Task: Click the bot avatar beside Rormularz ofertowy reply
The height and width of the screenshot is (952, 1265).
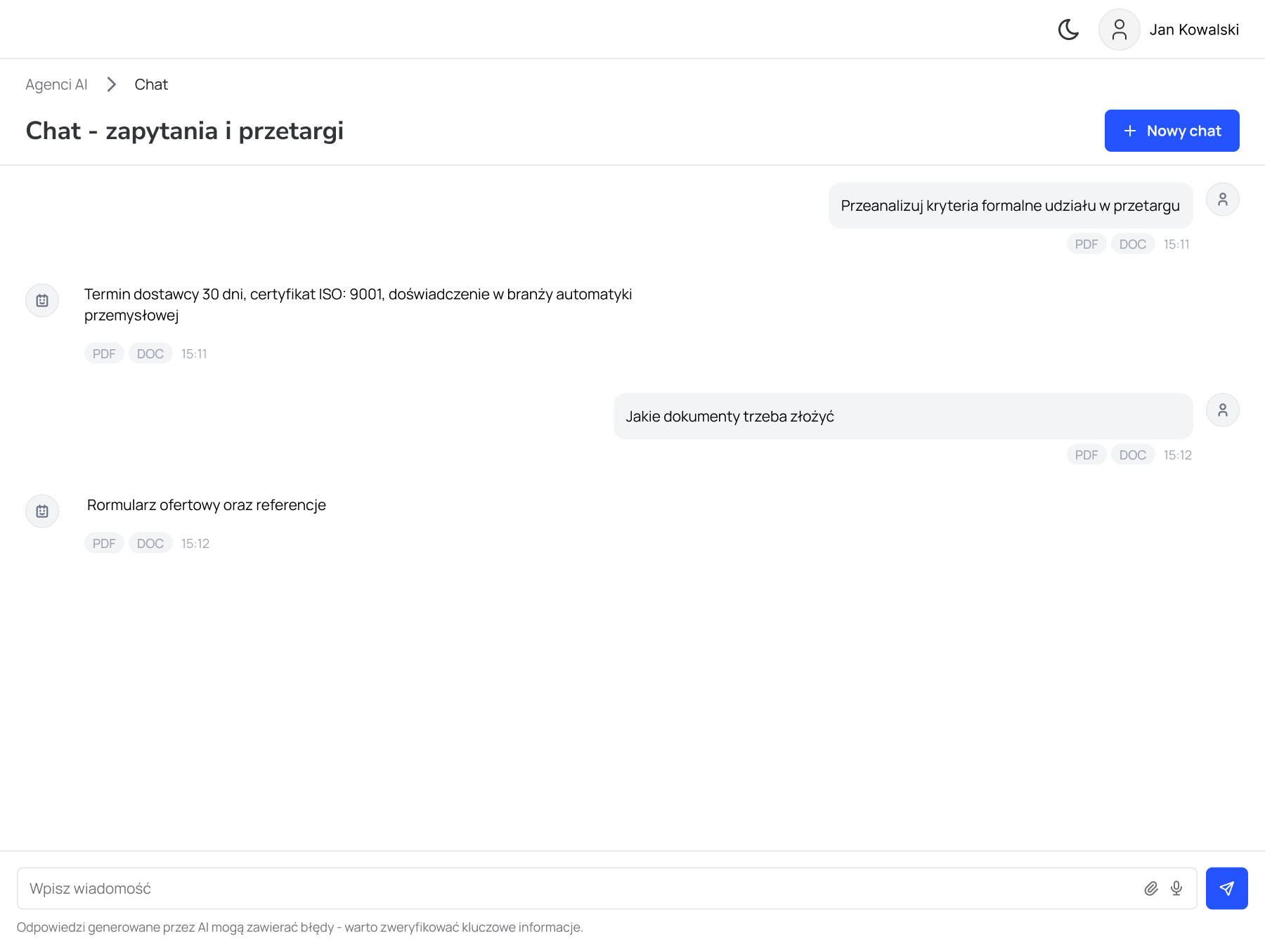Action: point(42,511)
